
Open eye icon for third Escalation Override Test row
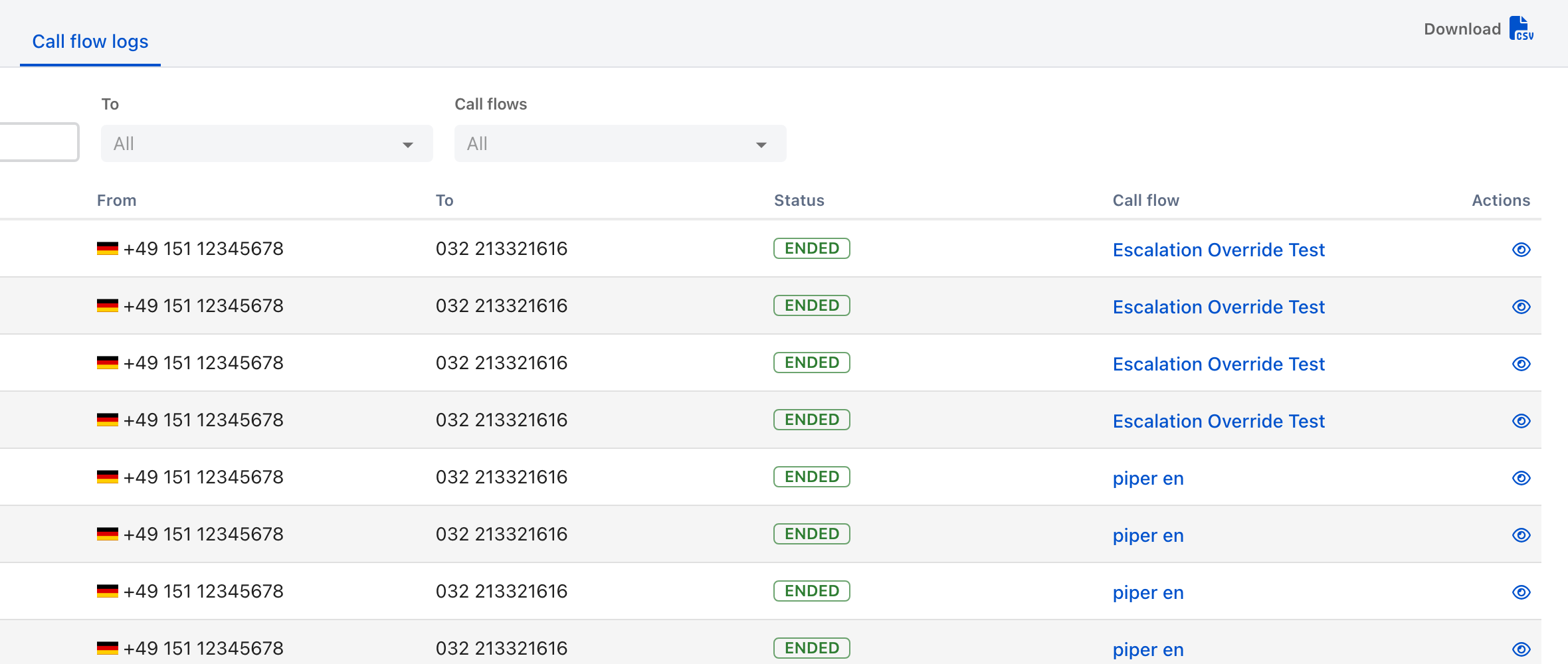pos(1521,364)
